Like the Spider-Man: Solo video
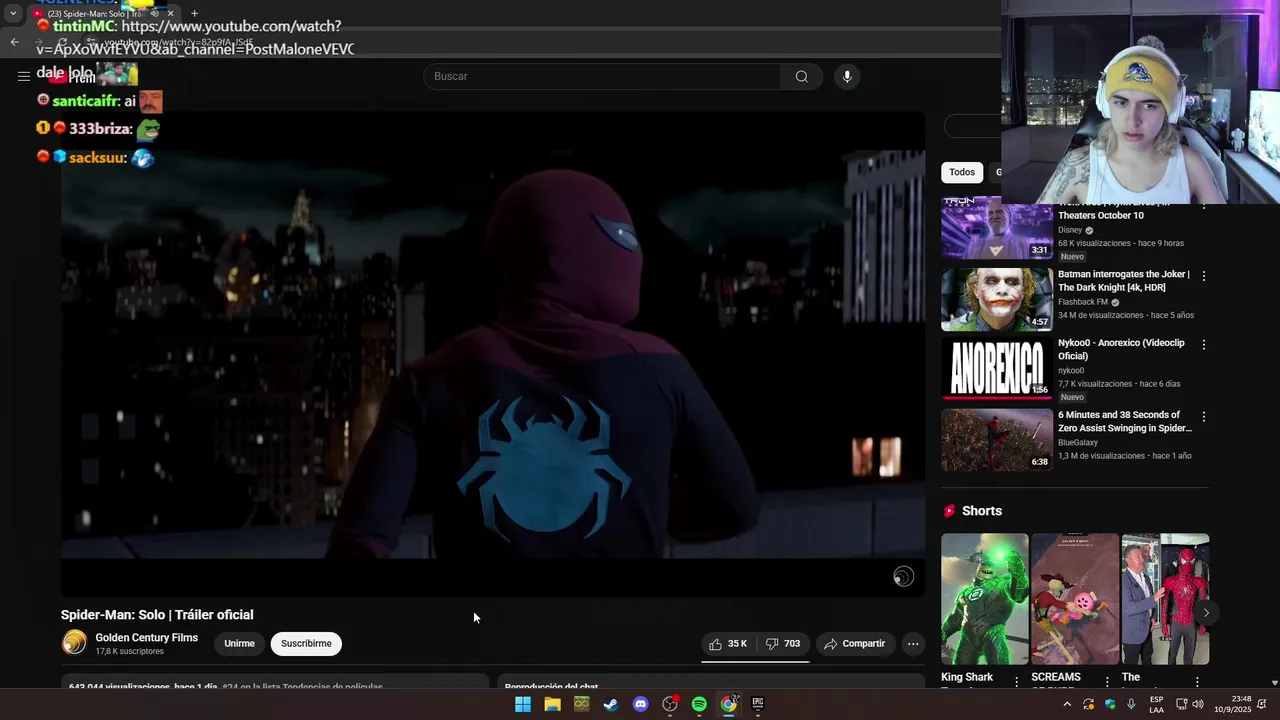Screen dimensions: 1280x720 728,644
